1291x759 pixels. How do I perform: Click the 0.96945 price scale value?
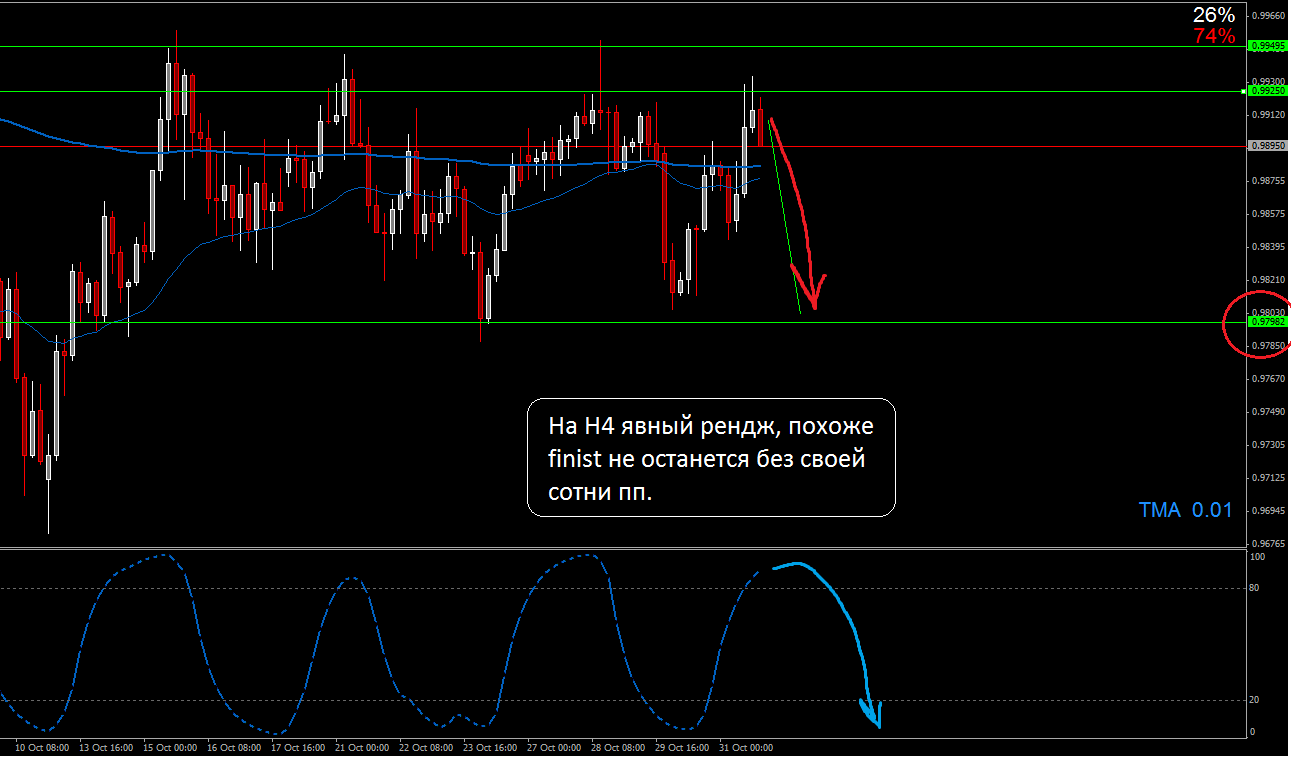[1268, 511]
